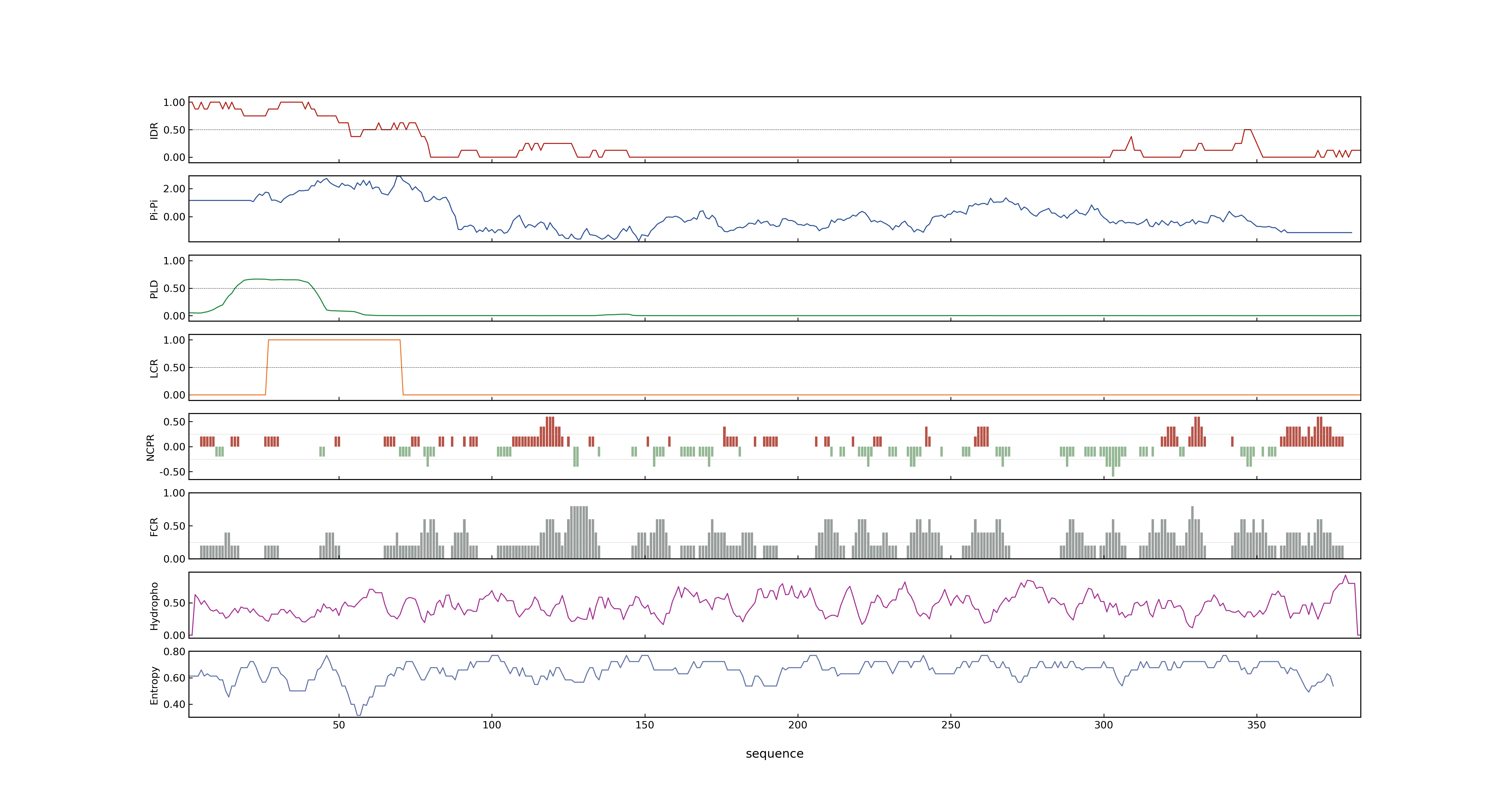This screenshot has height=806, width=1512.
Task: Click the green PLD curve plateau
Action: (x=273, y=280)
